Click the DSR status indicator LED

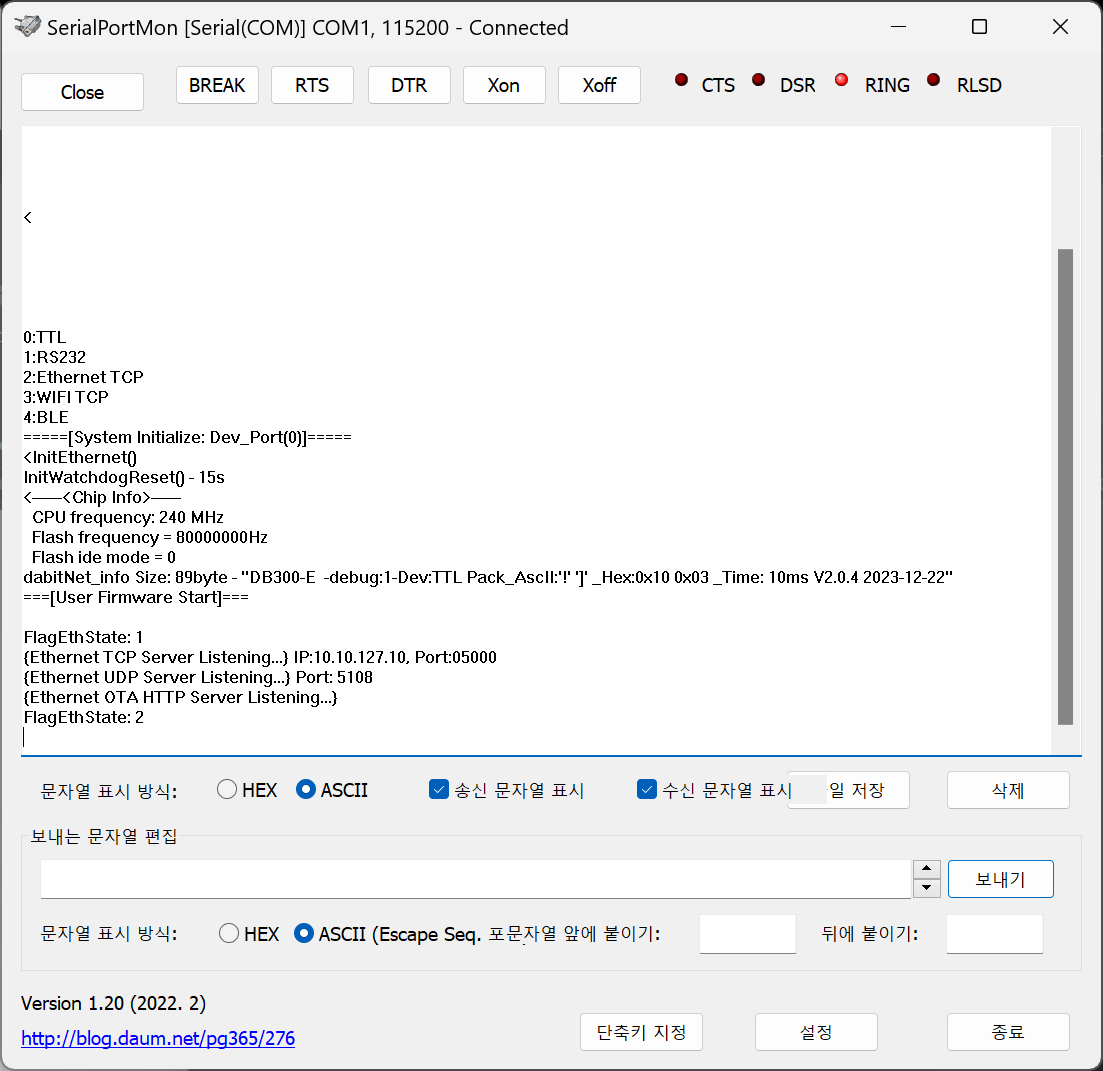[x=759, y=81]
